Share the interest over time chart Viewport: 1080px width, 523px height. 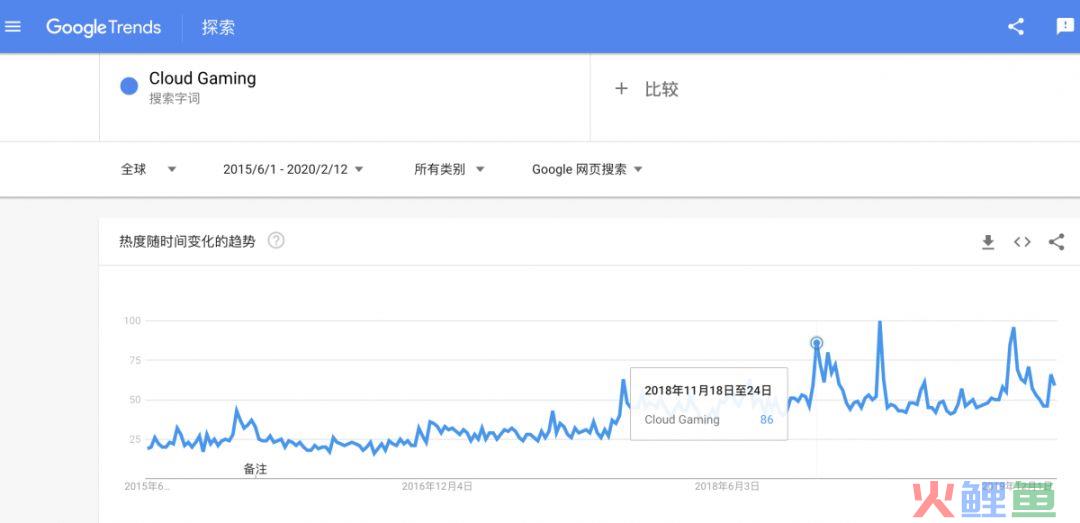(x=1056, y=242)
